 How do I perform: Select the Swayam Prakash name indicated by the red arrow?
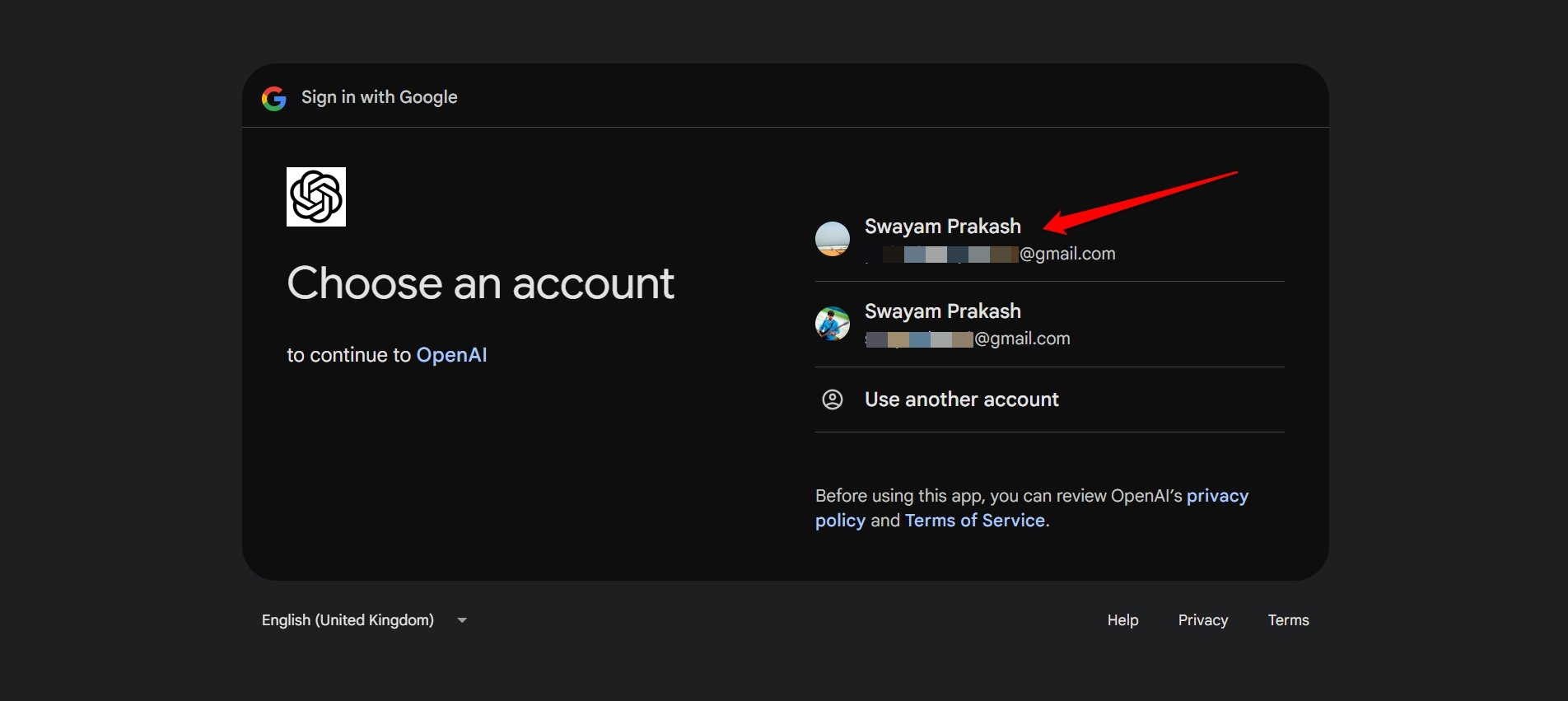942,227
